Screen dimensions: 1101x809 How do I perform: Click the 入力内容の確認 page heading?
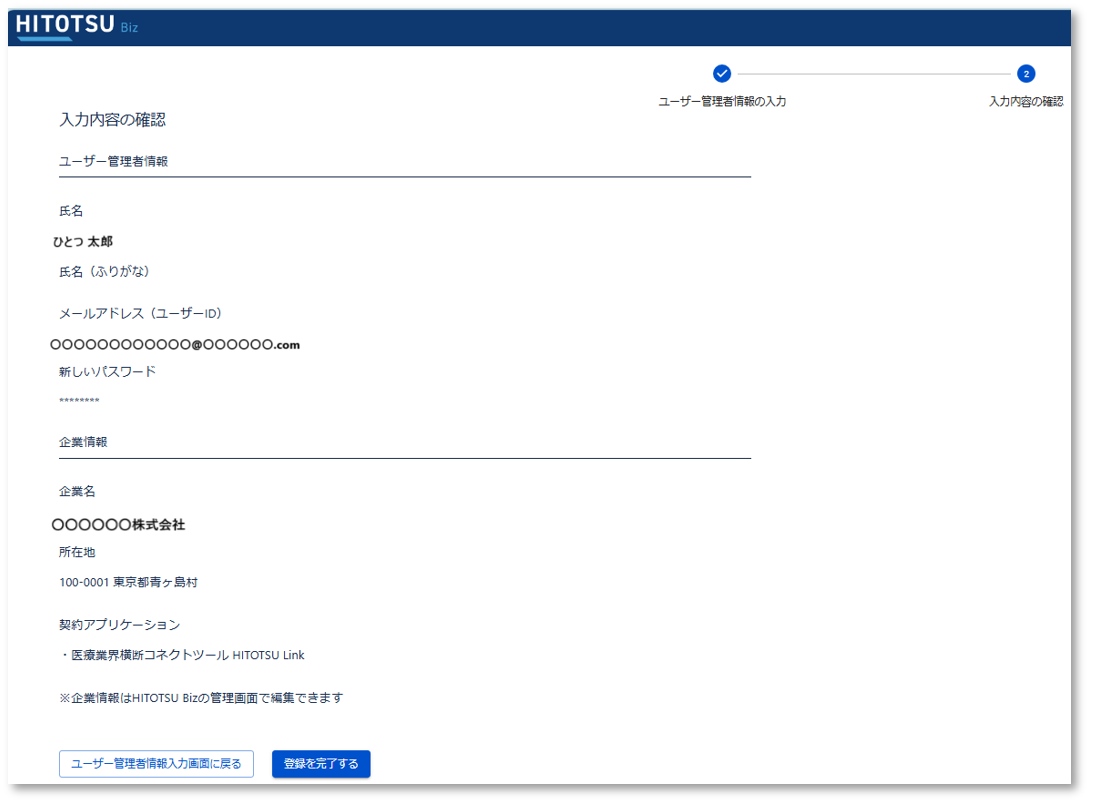112,120
